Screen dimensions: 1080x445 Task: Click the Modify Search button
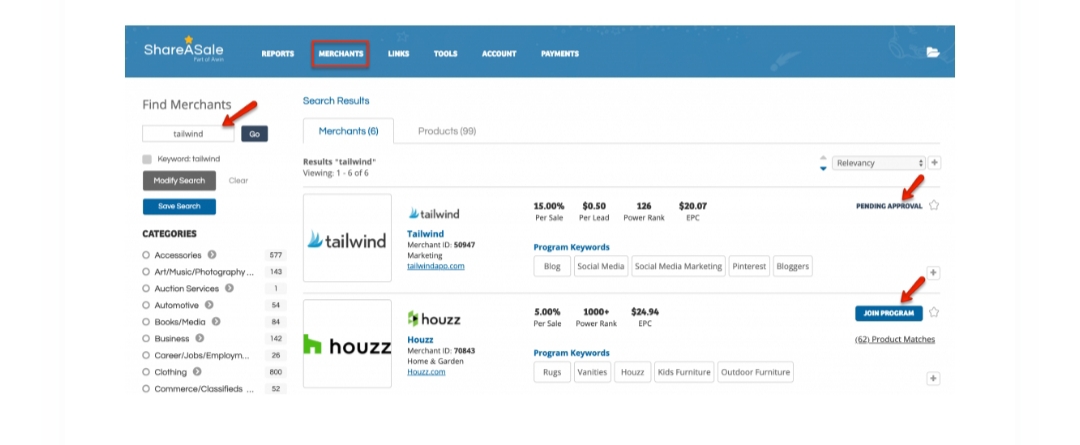pyautogui.click(x=179, y=180)
